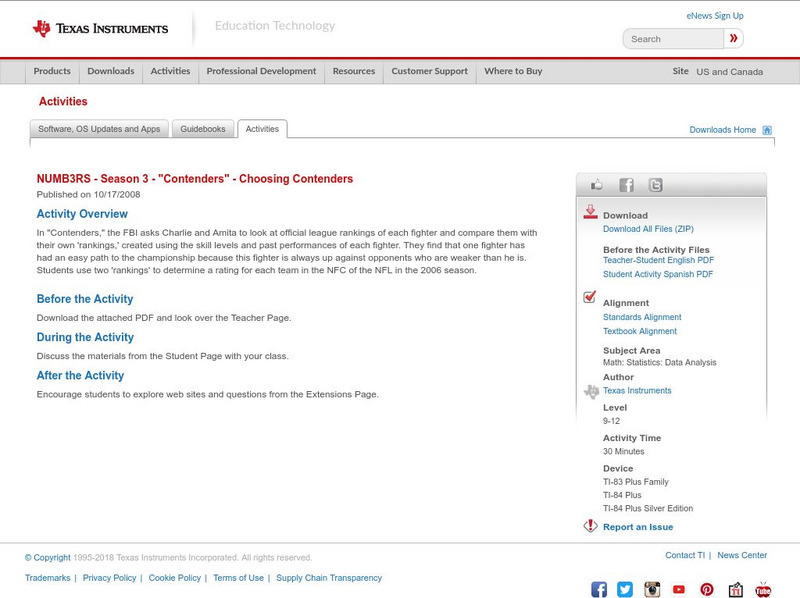Open the Supply Chain Transparency link

(329, 578)
